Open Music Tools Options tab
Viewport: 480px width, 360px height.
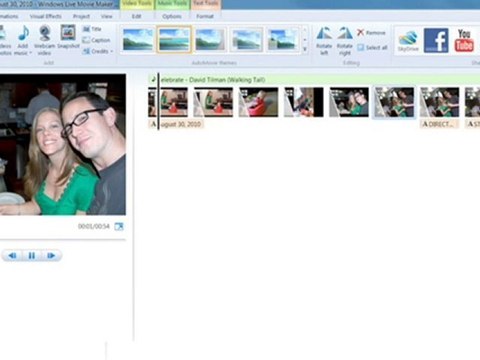(x=172, y=16)
